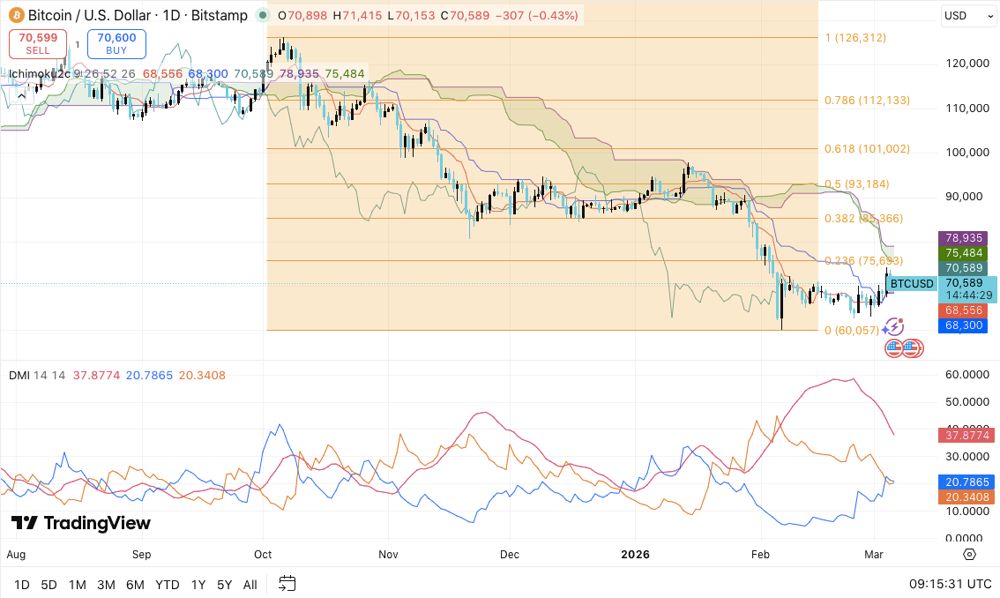
Task: Choose the 5Y time range
Action: 224,584
